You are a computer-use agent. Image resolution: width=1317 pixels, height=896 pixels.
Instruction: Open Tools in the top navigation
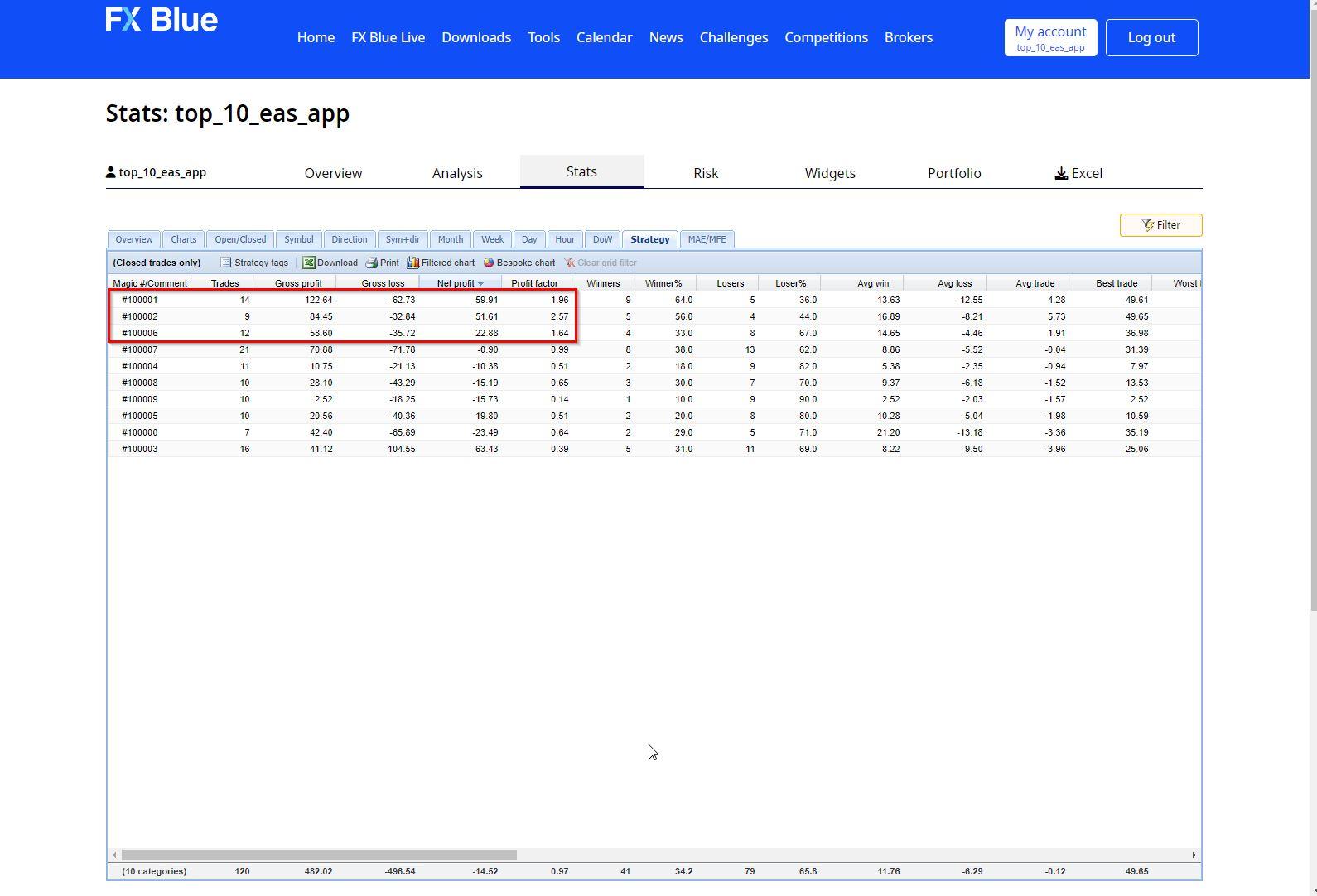click(x=543, y=37)
